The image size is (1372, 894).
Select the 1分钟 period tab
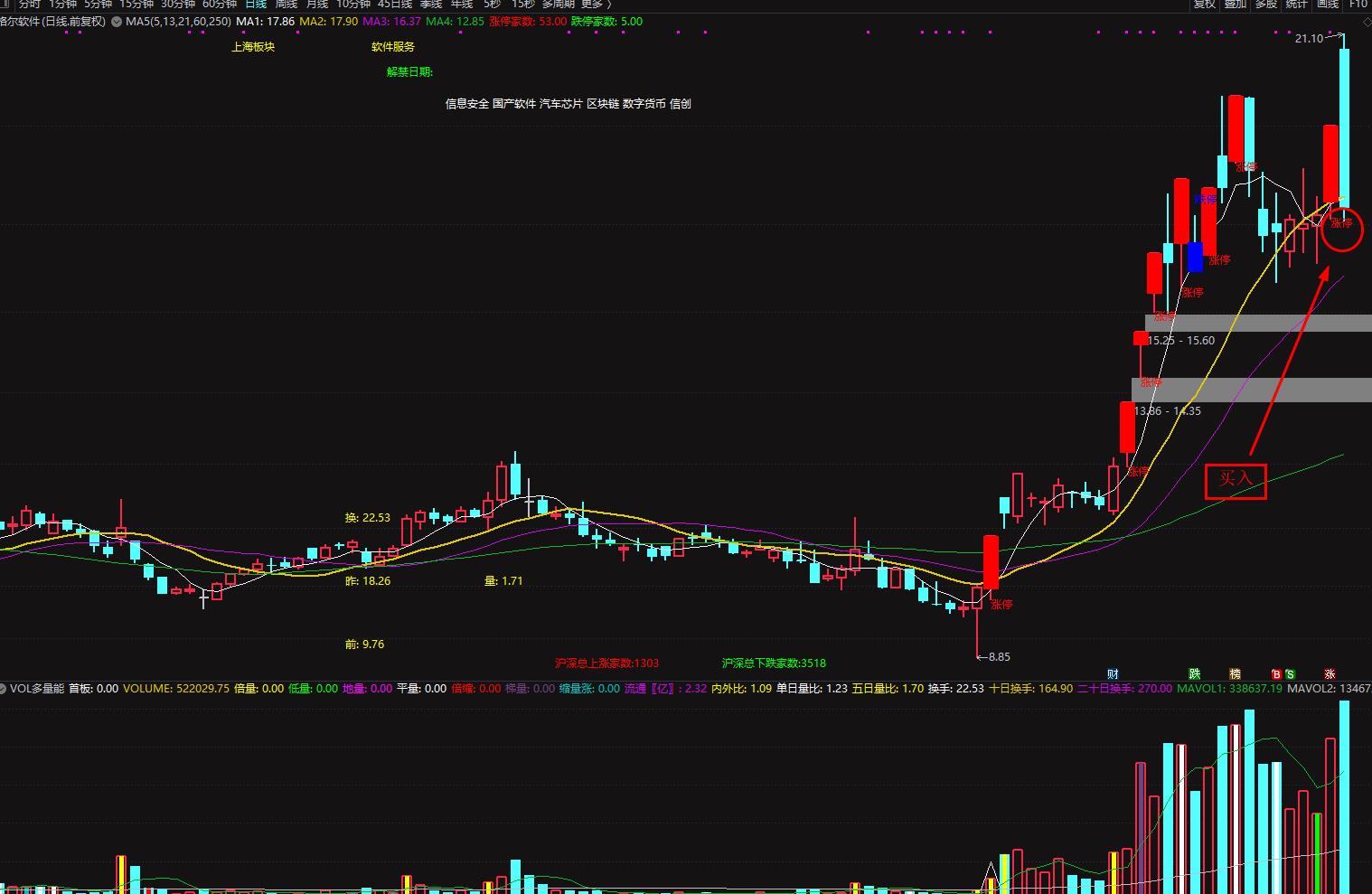tap(63, 4)
